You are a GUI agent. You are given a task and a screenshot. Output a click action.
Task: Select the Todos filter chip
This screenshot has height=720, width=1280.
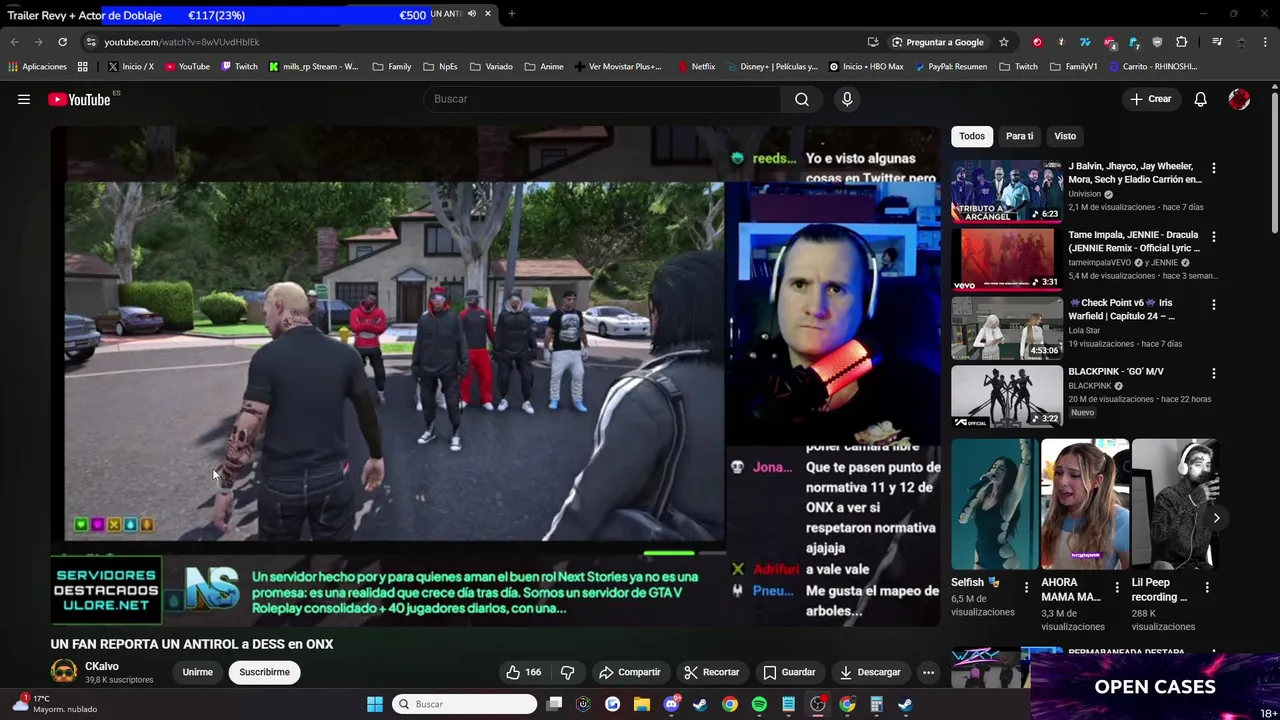point(972,136)
